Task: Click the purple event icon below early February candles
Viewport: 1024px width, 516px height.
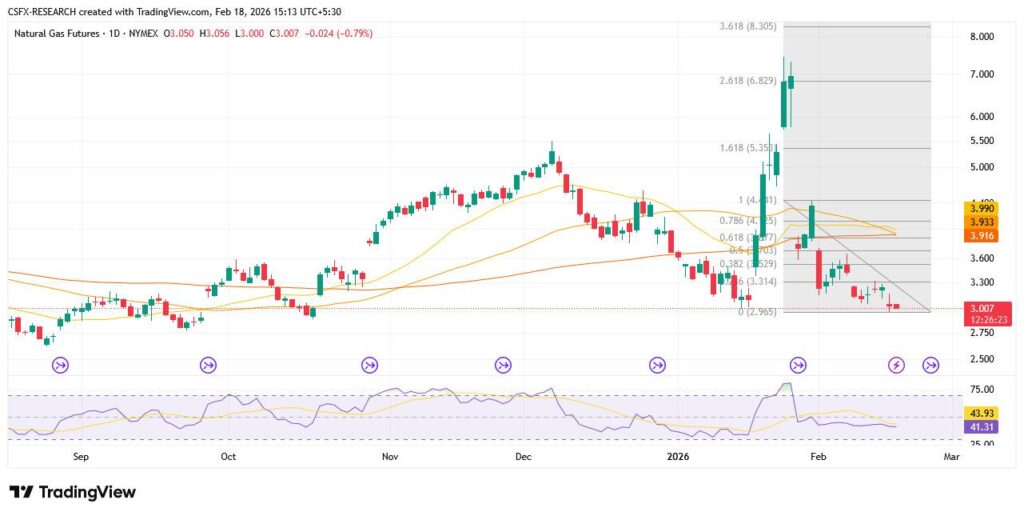Action: (x=797, y=365)
